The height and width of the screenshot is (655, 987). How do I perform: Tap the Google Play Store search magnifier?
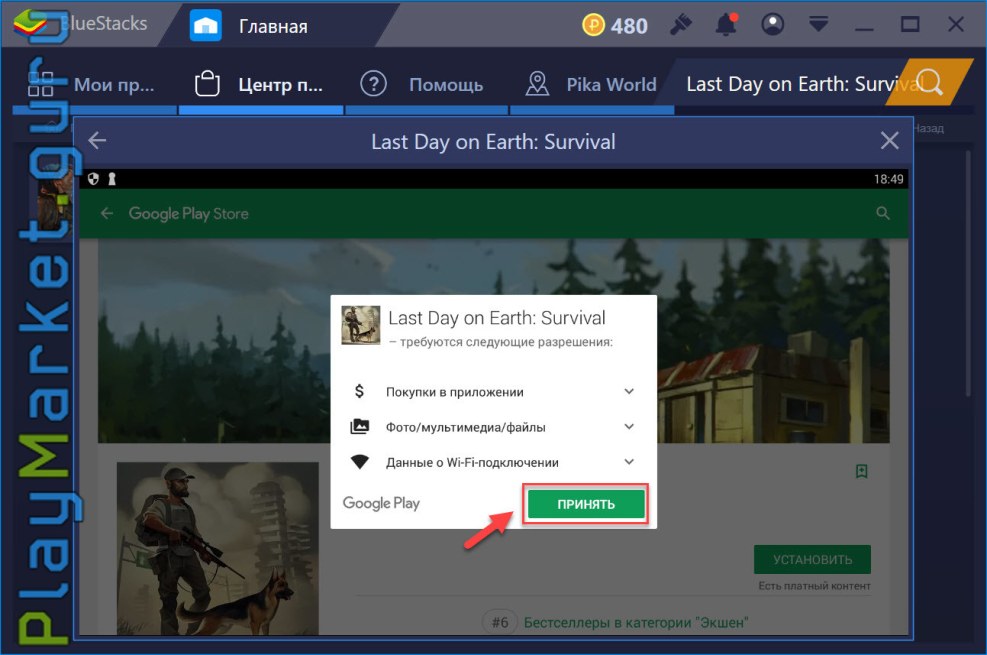882,213
